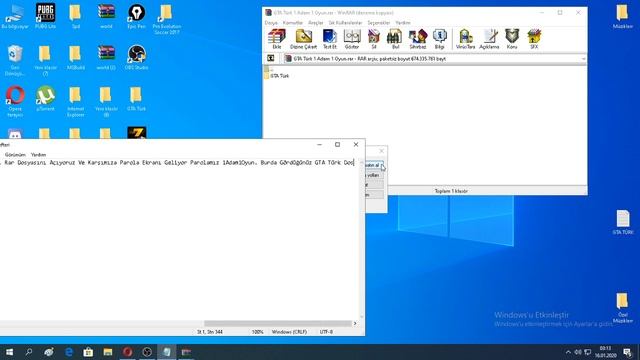The height and width of the screenshot is (360, 640).
Task: Open the Görünüm menu in Notepad
Action: point(15,155)
